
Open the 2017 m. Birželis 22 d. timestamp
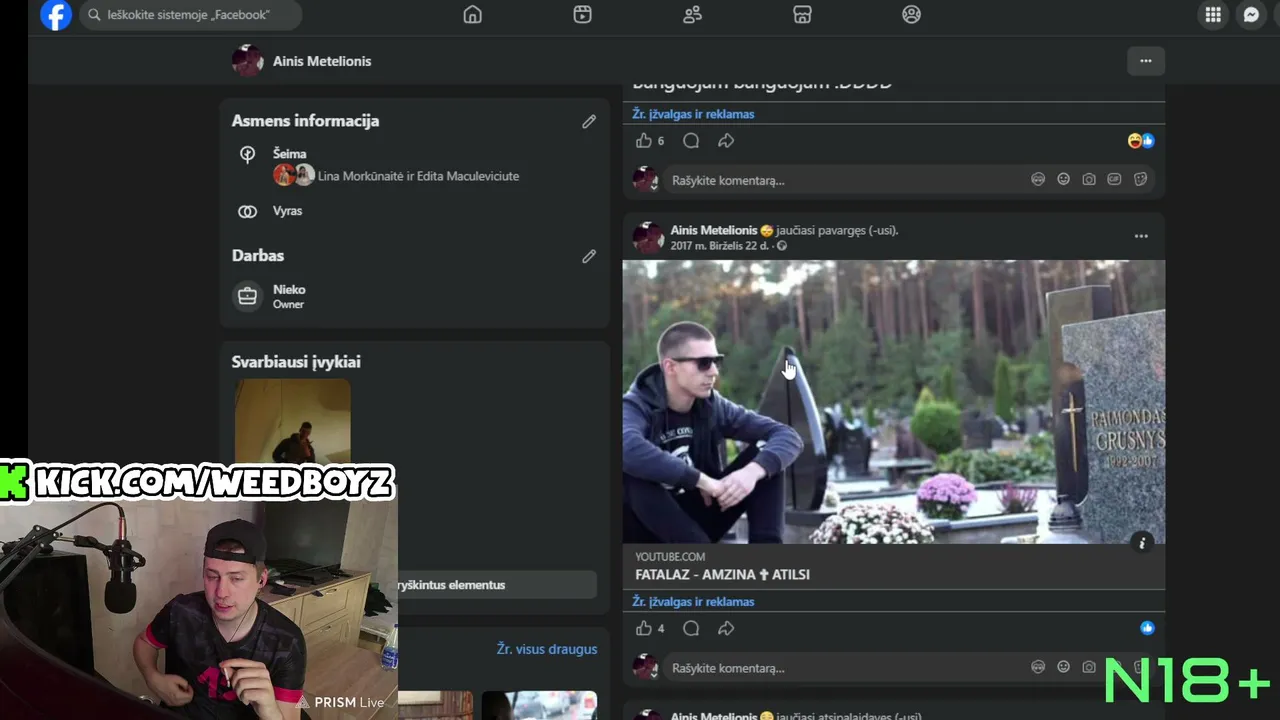pos(721,246)
